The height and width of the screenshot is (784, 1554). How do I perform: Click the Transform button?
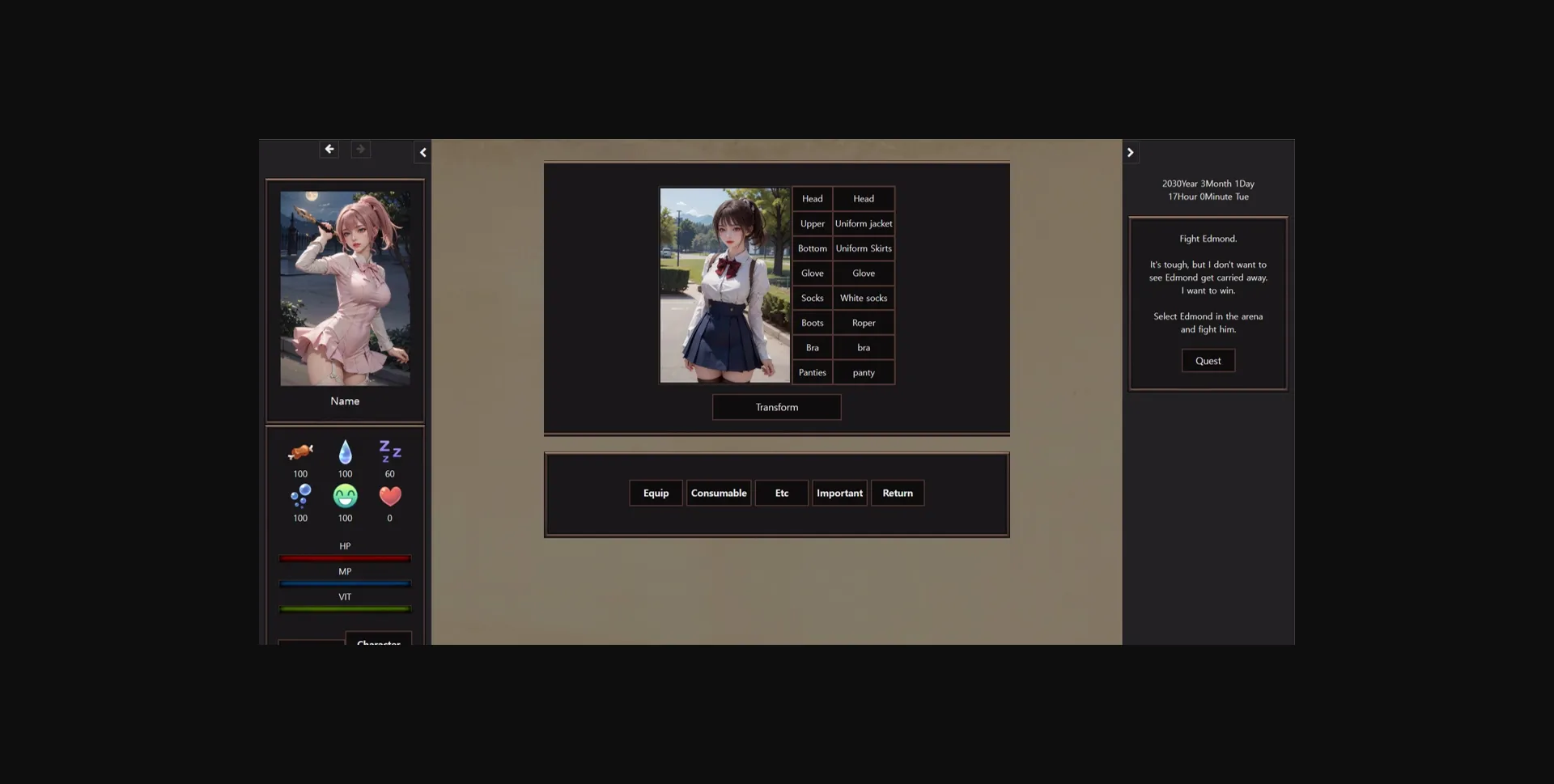point(776,407)
